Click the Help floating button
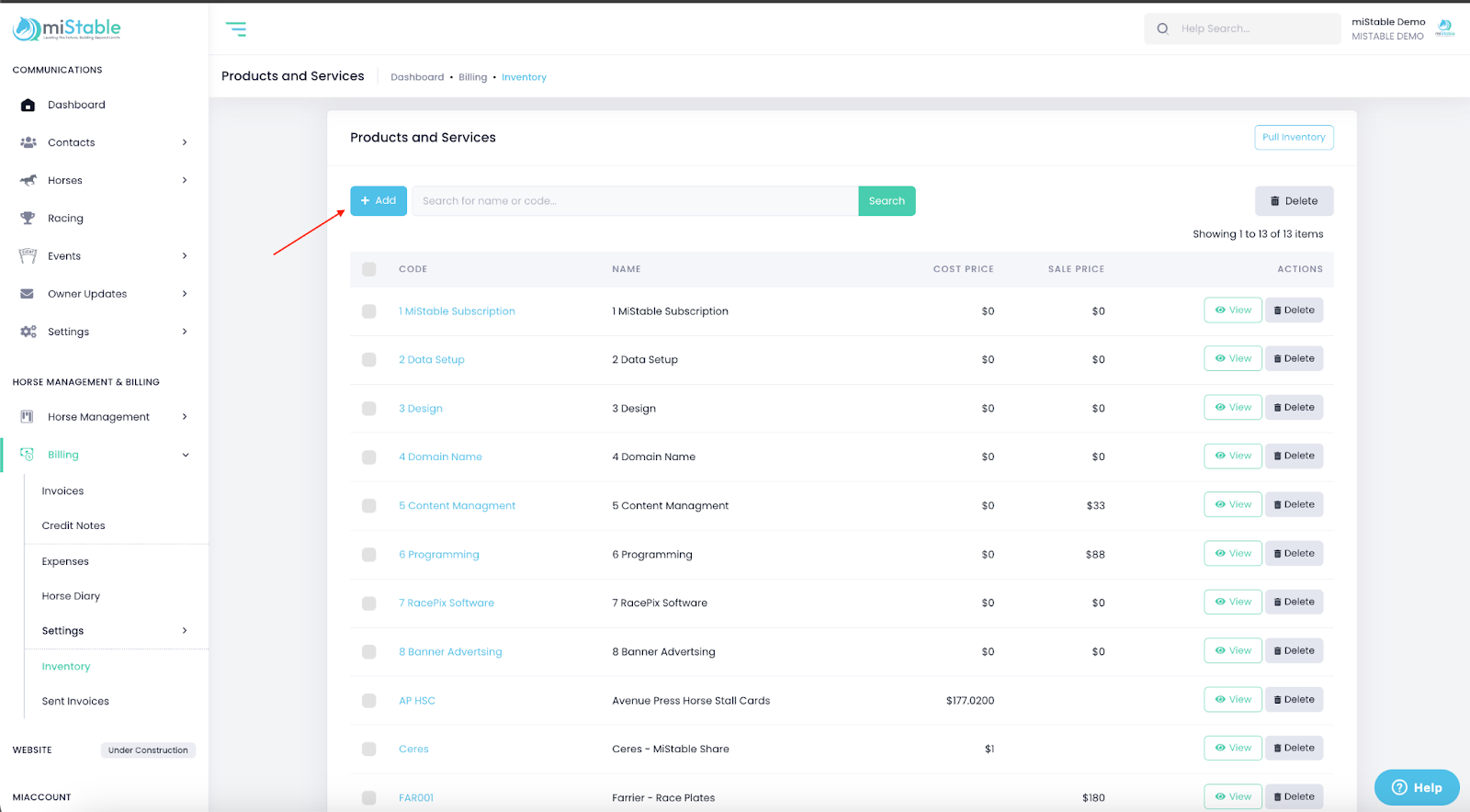The image size is (1470, 812). [x=1417, y=787]
